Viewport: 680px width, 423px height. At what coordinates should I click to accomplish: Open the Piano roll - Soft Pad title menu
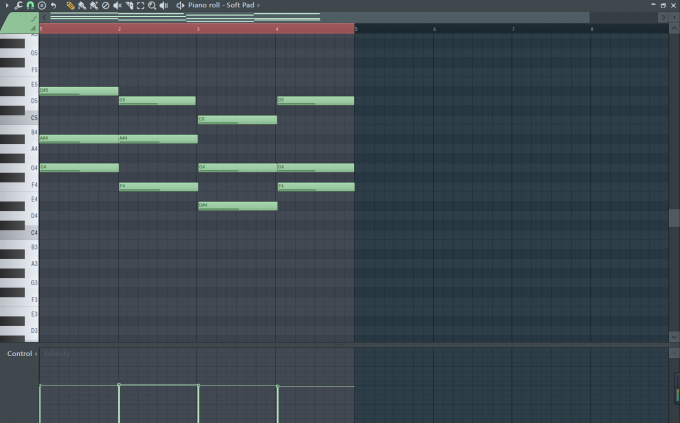[x=221, y=5]
